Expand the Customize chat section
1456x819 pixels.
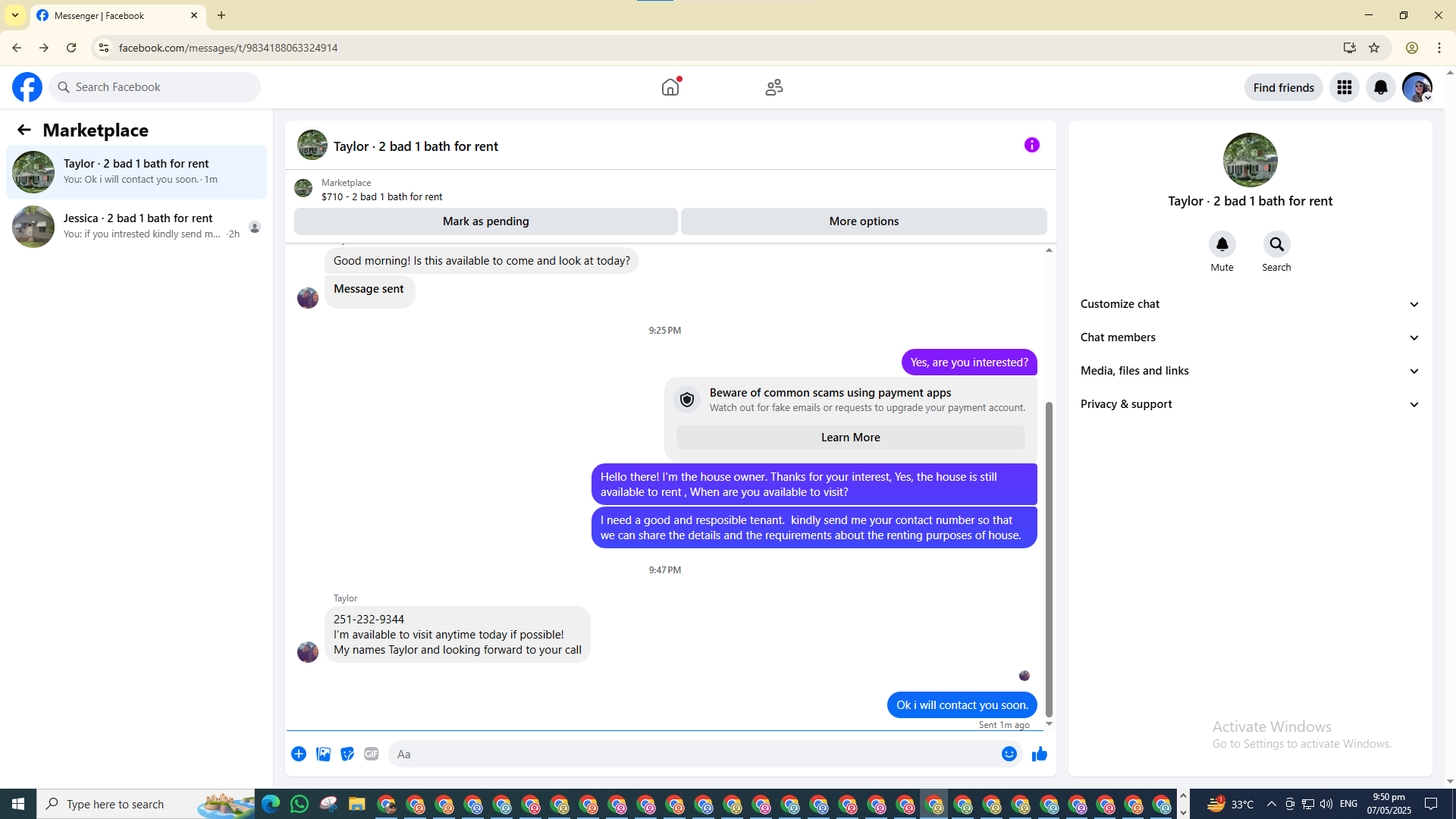[x=1250, y=304]
